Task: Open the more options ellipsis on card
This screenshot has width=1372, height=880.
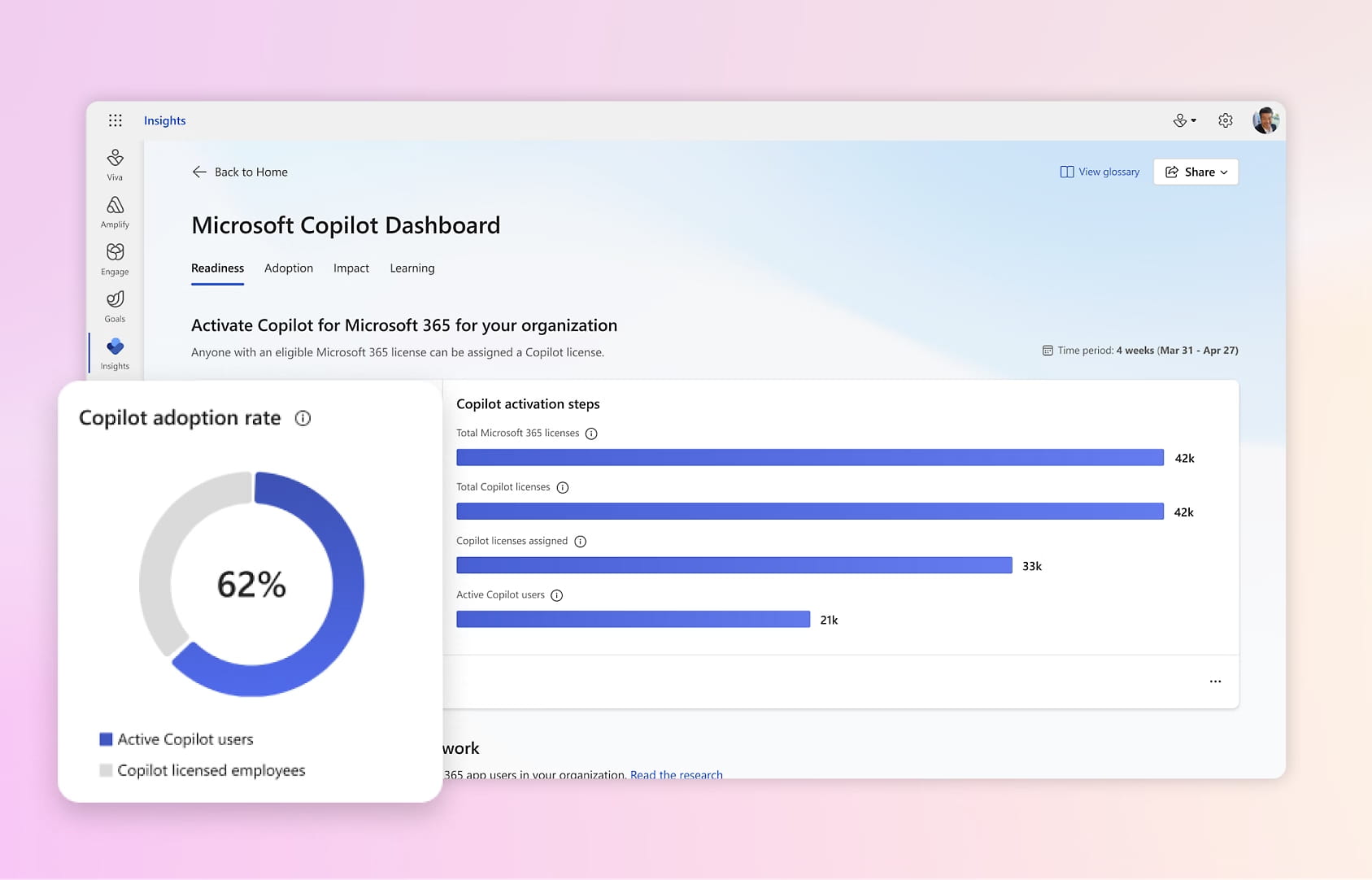Action: [1215, 682]
